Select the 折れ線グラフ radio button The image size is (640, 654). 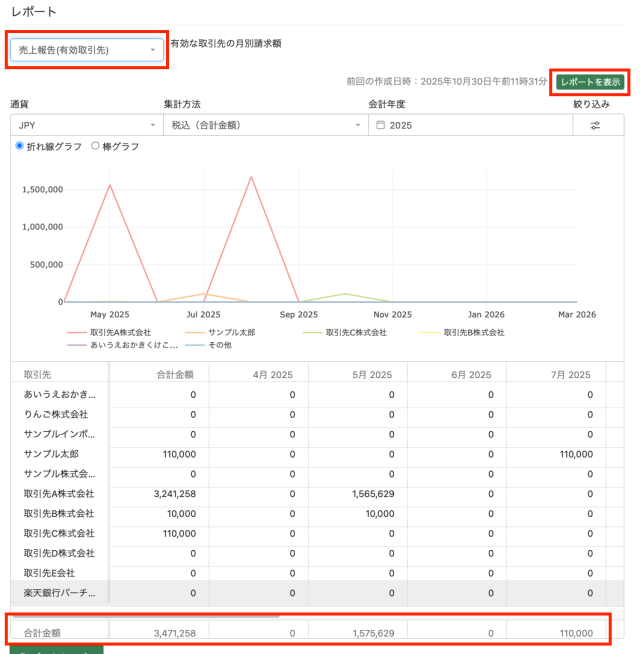point(19,146)
